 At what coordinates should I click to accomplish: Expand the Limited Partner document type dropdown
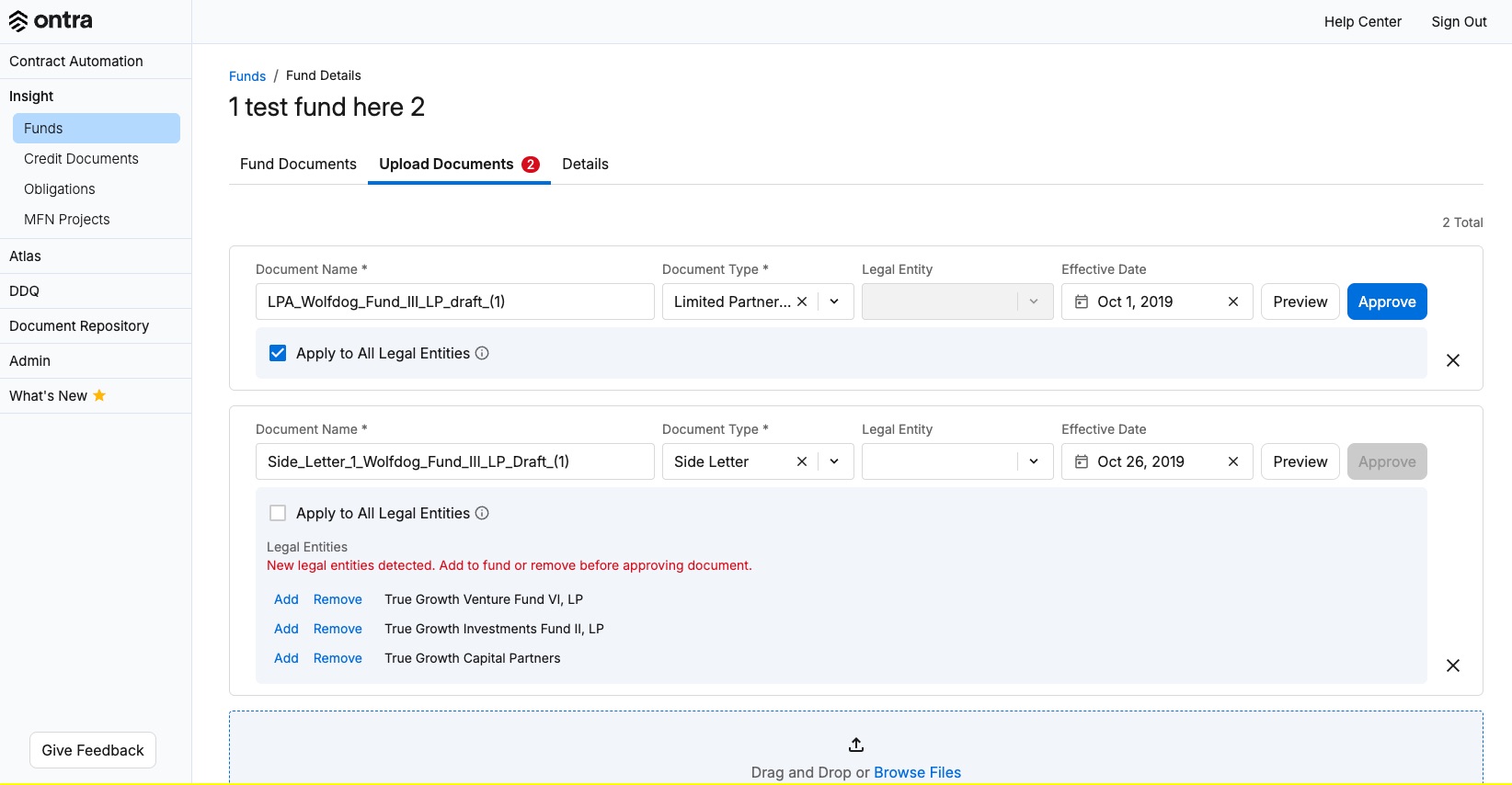click(834, 301)
